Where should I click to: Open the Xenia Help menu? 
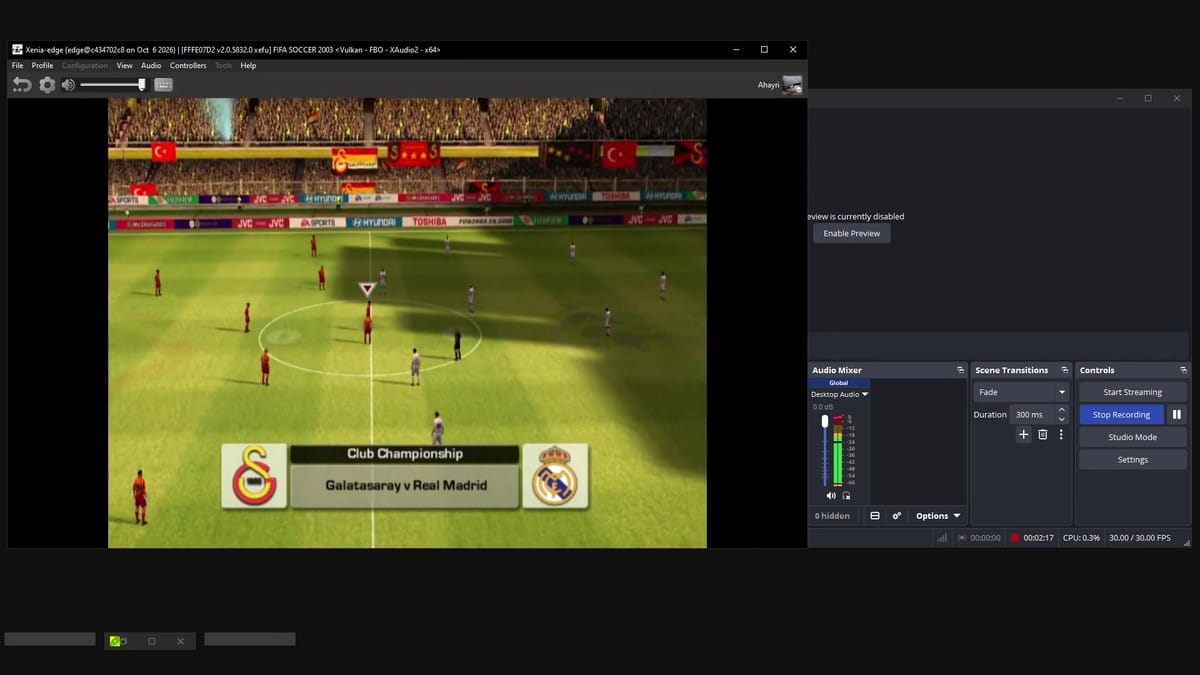pos(248,66)
